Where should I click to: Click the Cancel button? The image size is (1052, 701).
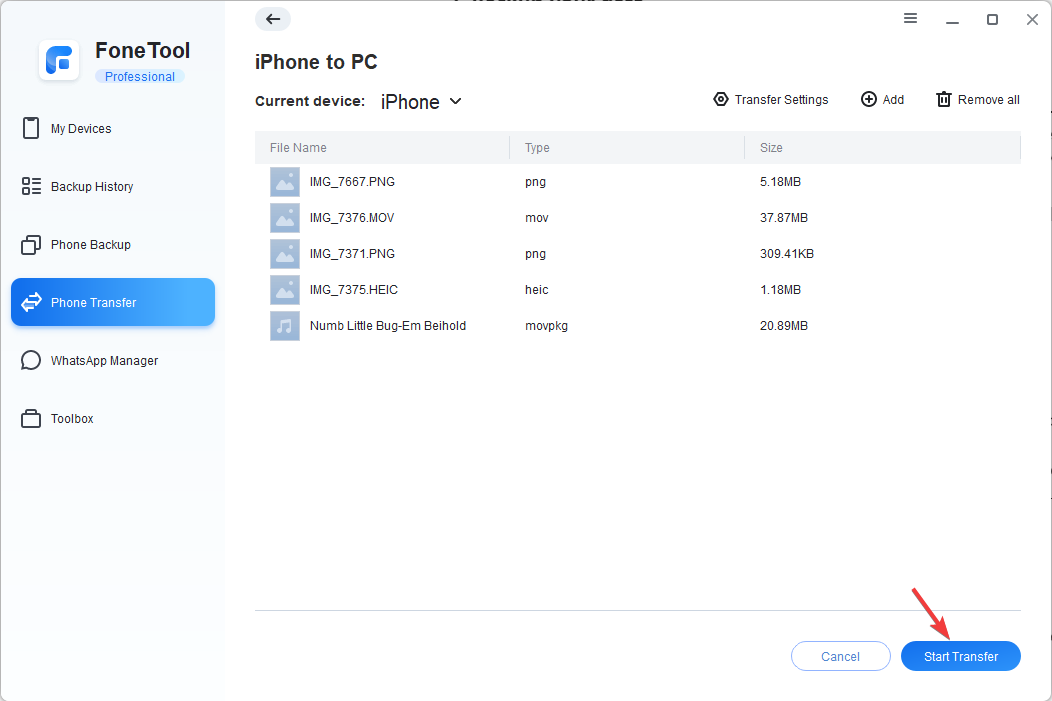click(x=841, y=656)
